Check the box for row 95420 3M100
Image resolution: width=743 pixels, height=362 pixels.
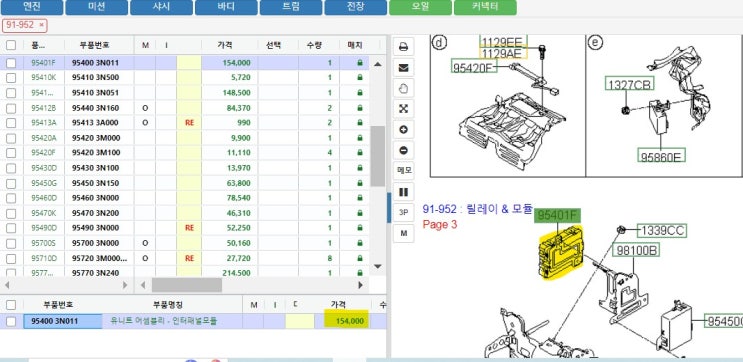[11, 153]
